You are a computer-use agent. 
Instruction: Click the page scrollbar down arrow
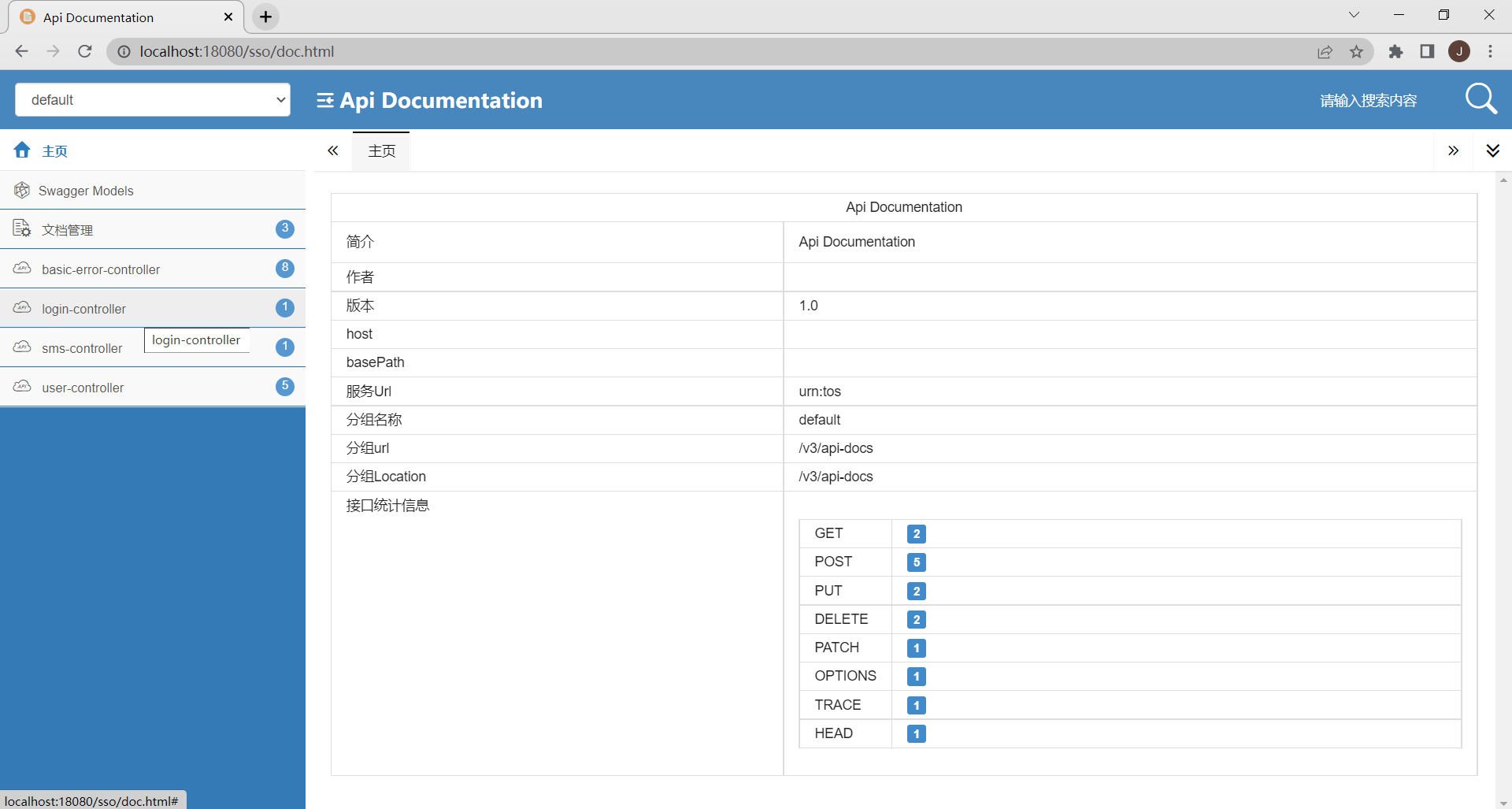(1503, 803)
